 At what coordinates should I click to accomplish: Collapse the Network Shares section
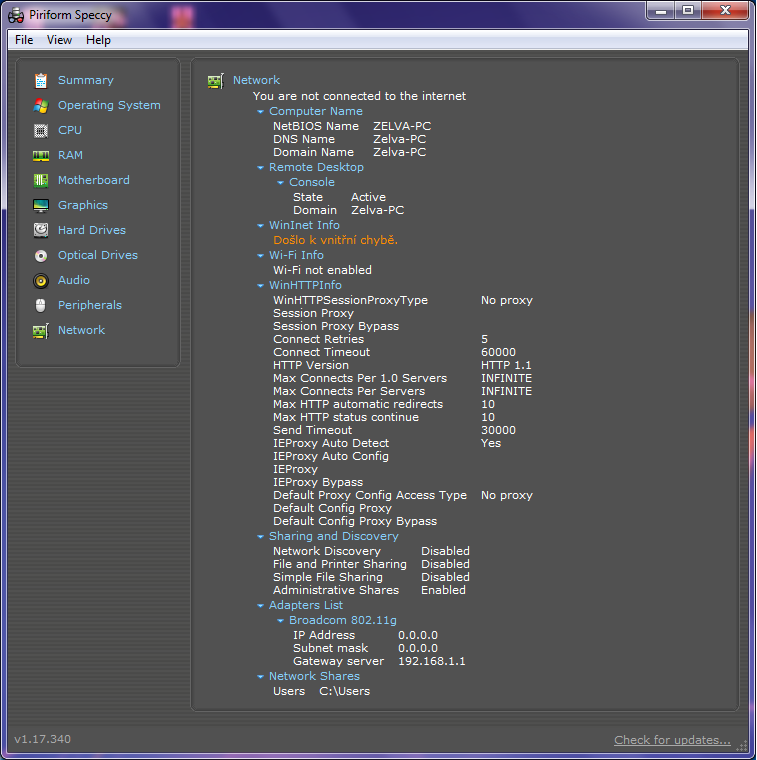pyautogui.click(x=260, y=677)
